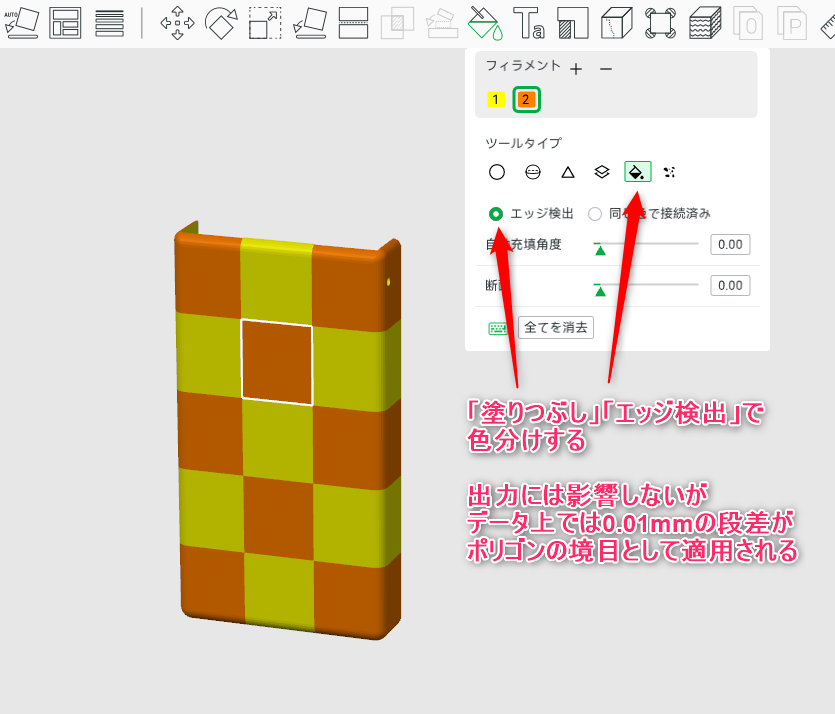Image resolution: width=835 pixels, height=714 pixels.
Task: Activate the Lay on face tool
Action: [309, 23]
